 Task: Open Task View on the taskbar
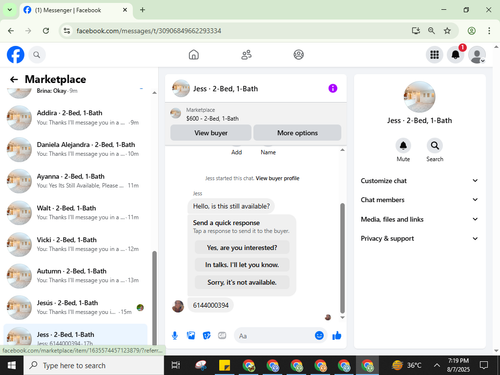(176, 365)
